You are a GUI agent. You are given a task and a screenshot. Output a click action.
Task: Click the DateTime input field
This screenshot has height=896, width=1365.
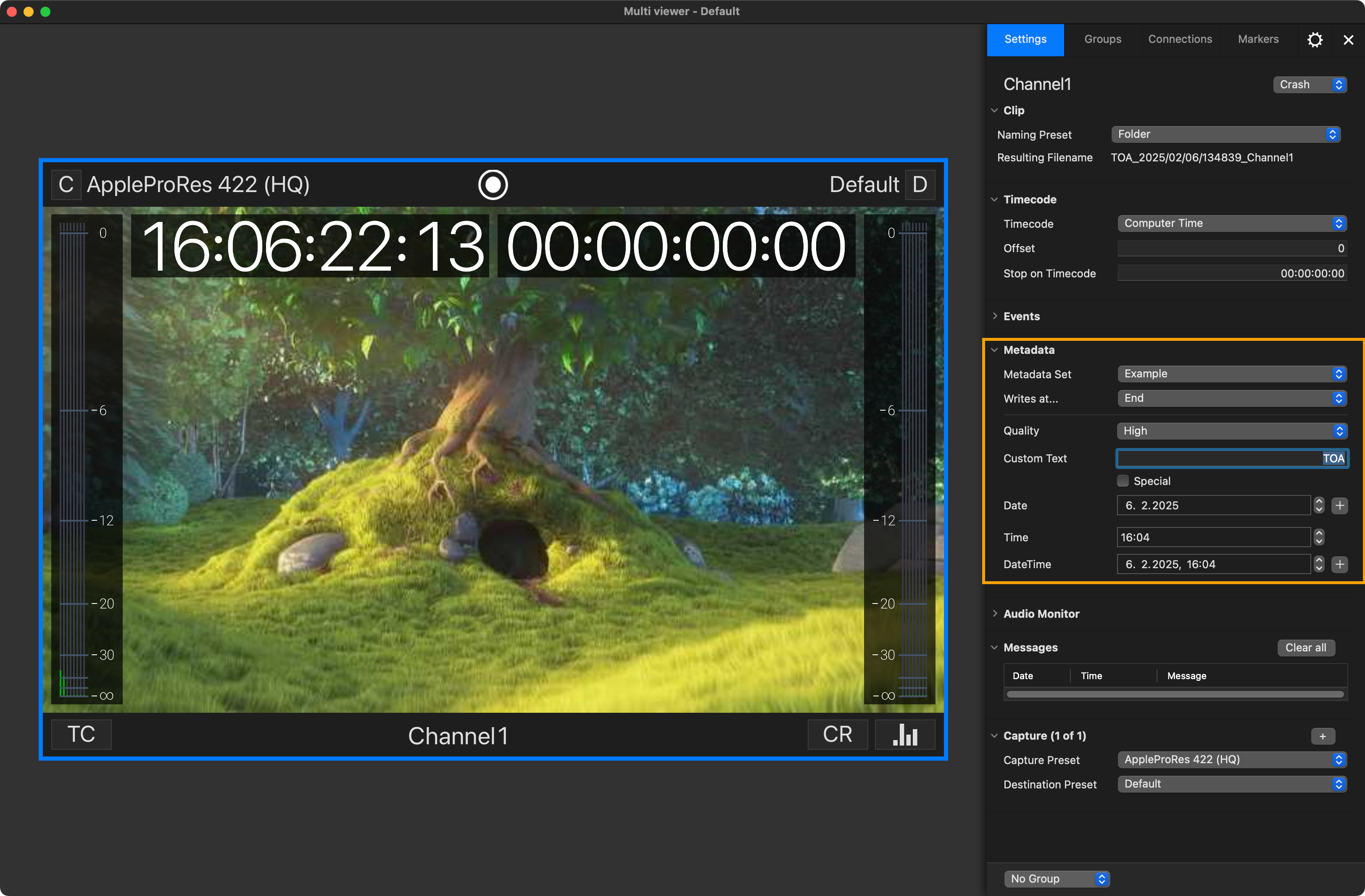(1214, 564)
